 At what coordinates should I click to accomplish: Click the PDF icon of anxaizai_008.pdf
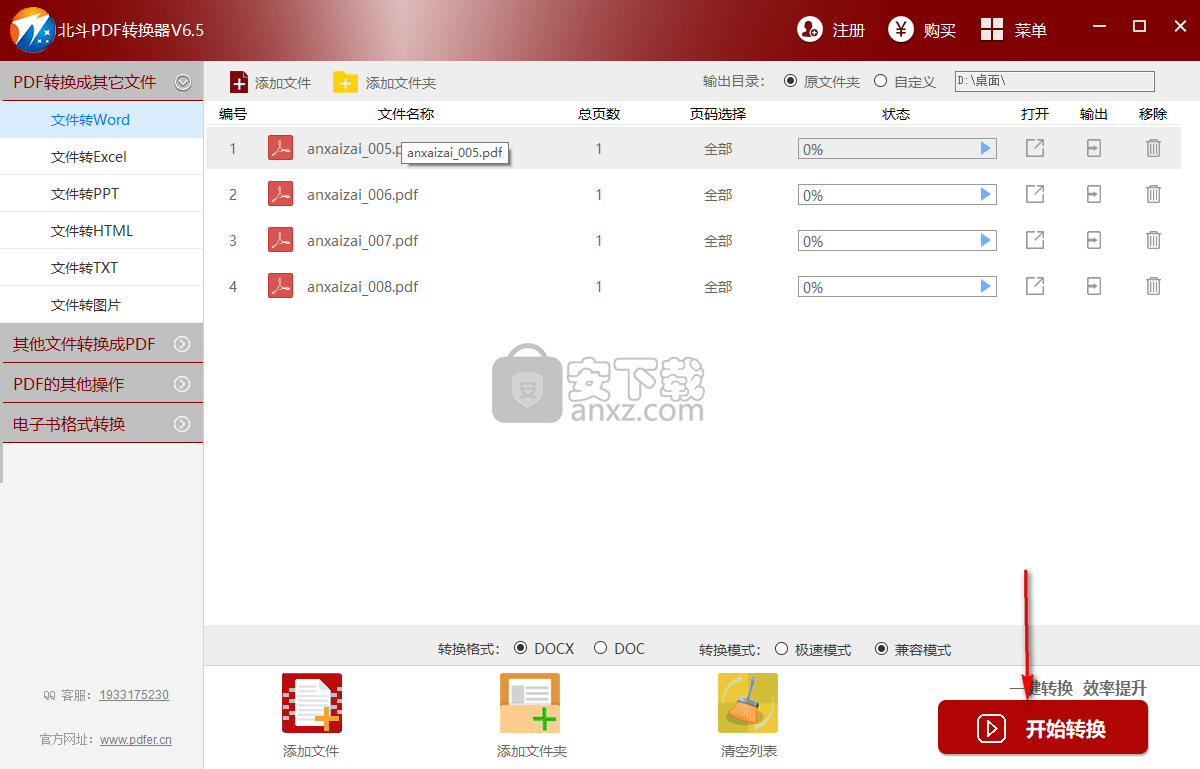(281, 286)
